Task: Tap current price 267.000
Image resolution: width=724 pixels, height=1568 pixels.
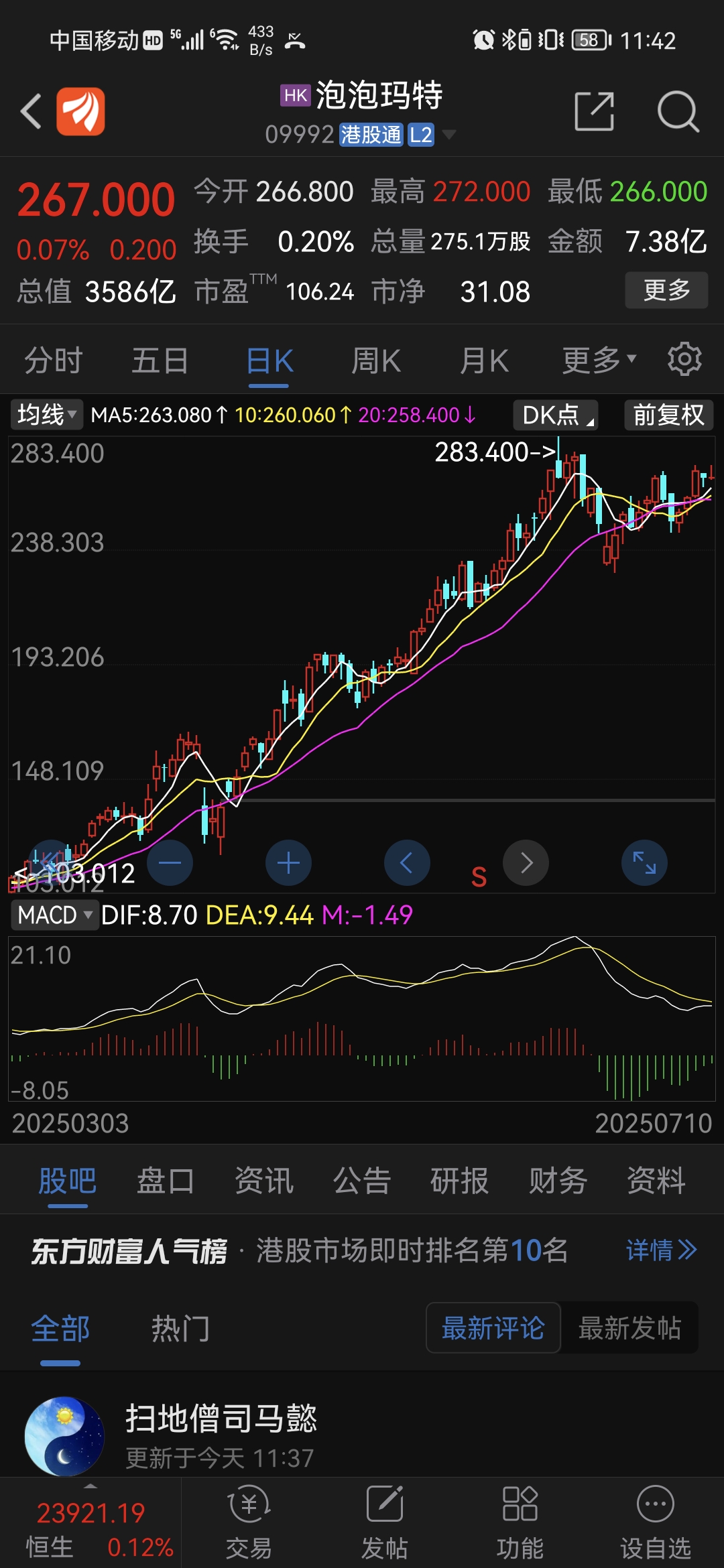Action: pos(96,200)
